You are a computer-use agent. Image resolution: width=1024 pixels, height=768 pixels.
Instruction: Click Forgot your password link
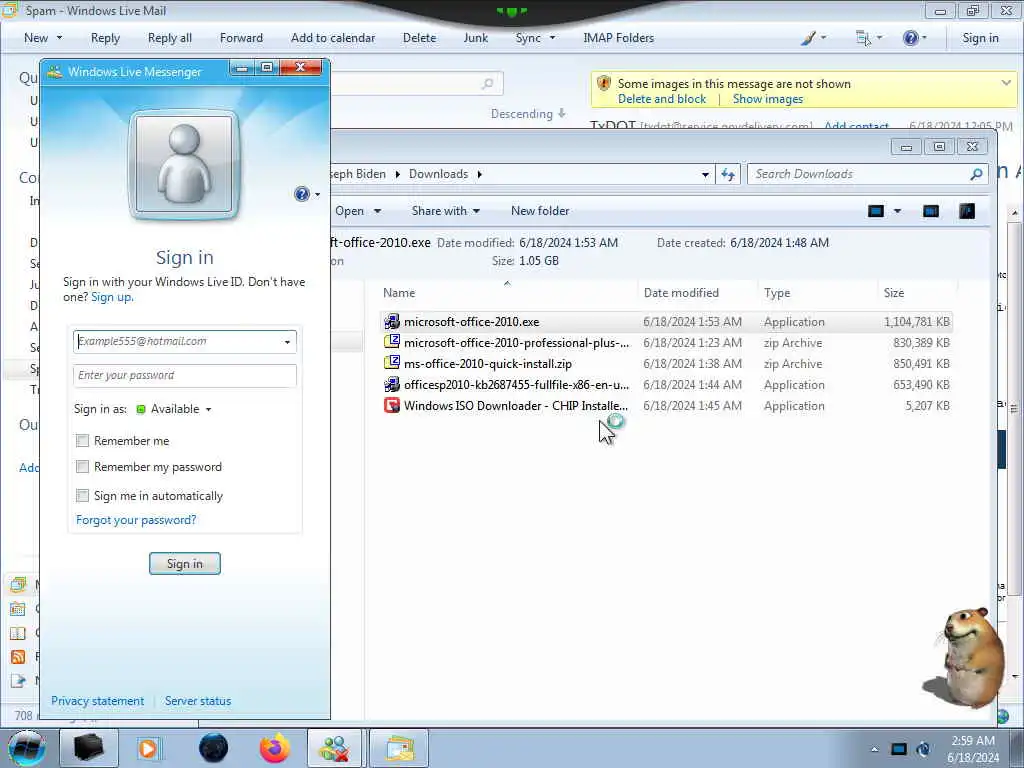pyautogui.click(x=136, y=520)
